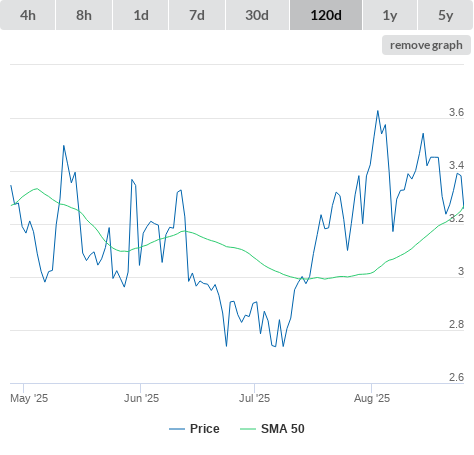Image resolution: width=474 pixels, height=455 pixels.
Task: Choose the 1d chart range
Action: pyautogui.click(x=141, y=15)
